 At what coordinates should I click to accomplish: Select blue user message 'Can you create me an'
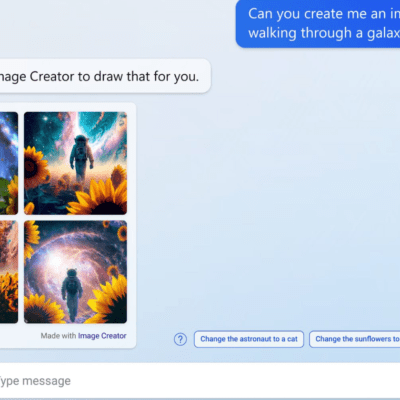click(x=318, y=23)
